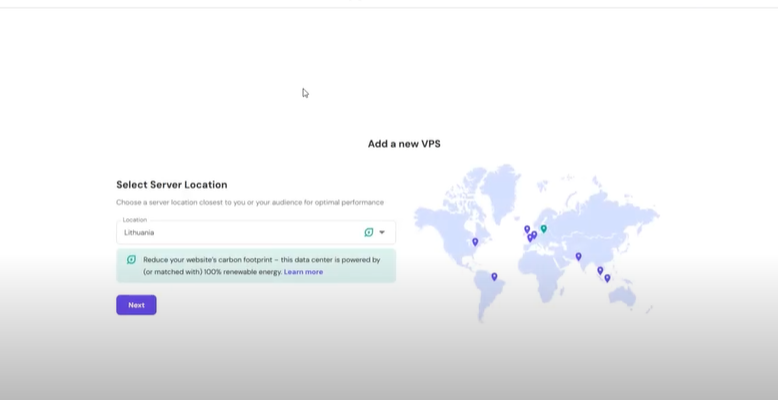Click the France map pin
Image resolution: width=778 pixels, height=400 pixels.
point(530,238)
